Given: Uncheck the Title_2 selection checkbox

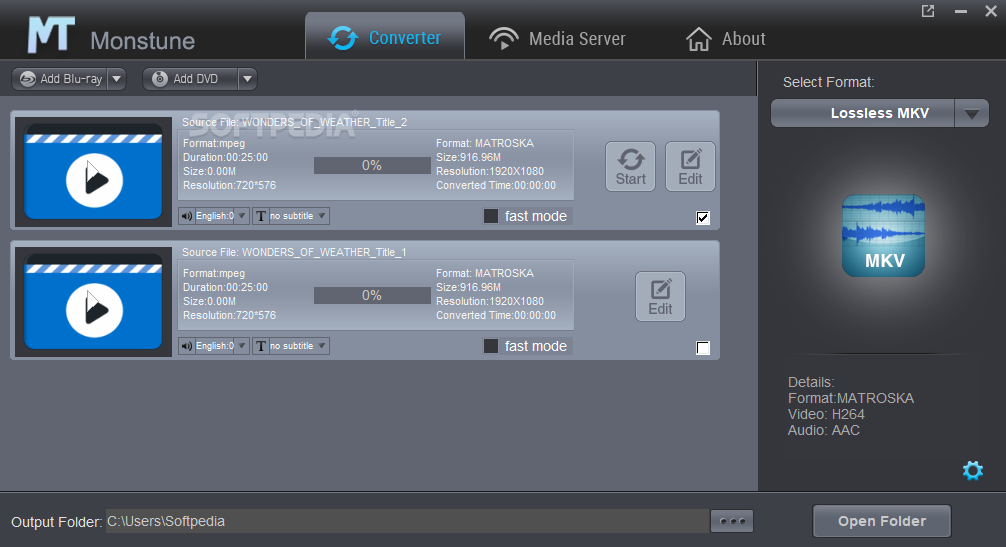Looking at the screenshot, I should pos(703,218).
